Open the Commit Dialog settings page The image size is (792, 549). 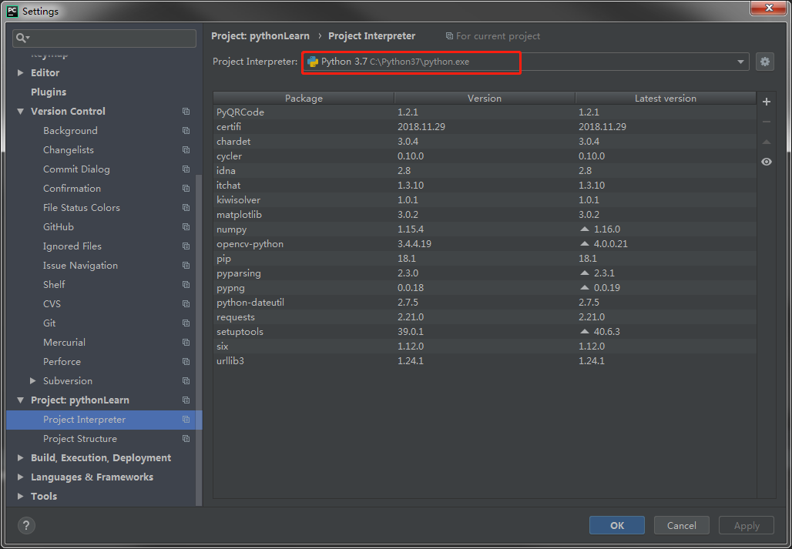(76, 169)
